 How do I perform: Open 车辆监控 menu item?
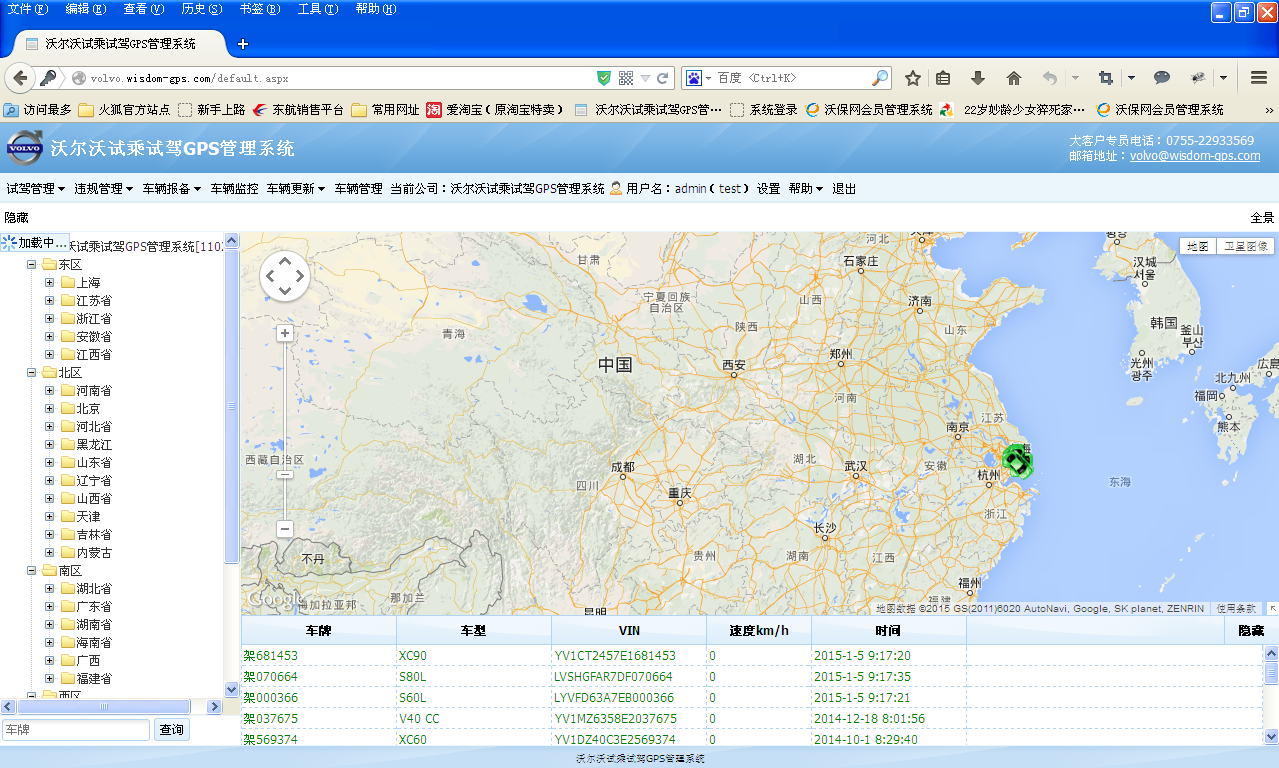pos(234,189)
